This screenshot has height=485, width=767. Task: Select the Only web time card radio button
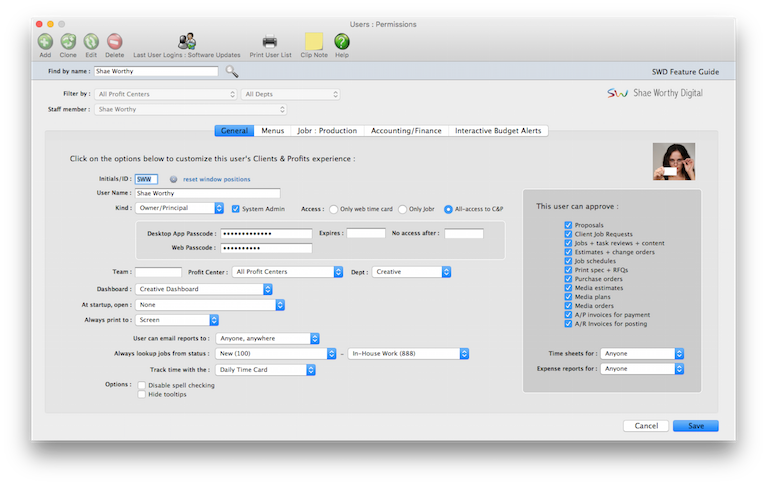click(x=334, y=209)
